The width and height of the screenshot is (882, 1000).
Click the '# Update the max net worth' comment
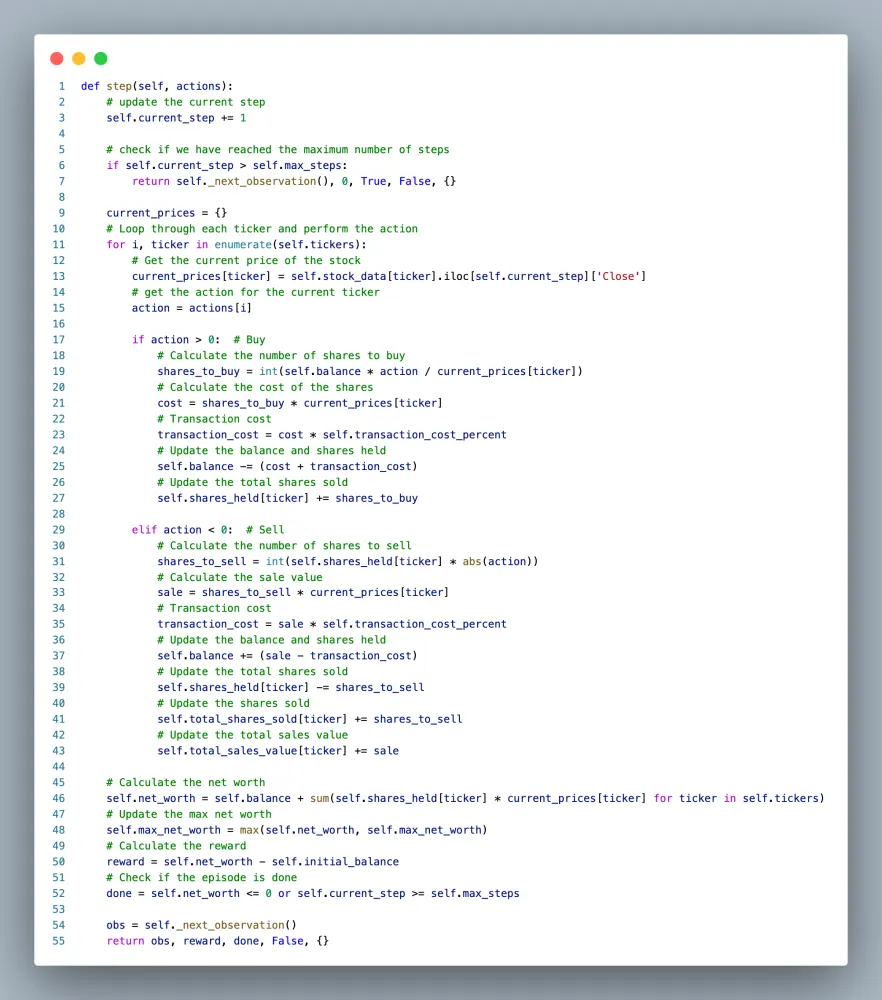(189, 814)
